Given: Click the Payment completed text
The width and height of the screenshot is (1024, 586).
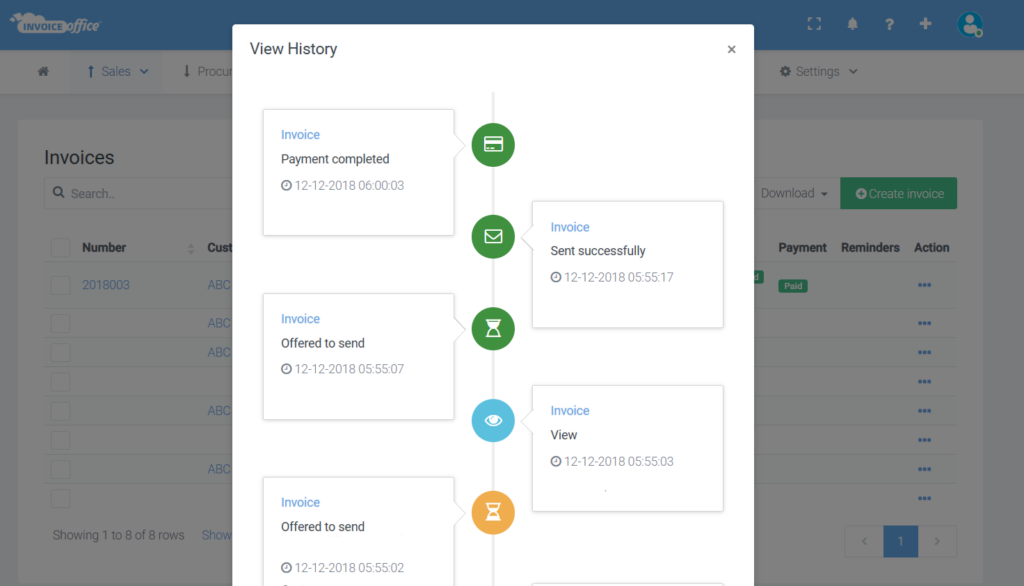Looking at the screenshot, I should coord(335,159).
